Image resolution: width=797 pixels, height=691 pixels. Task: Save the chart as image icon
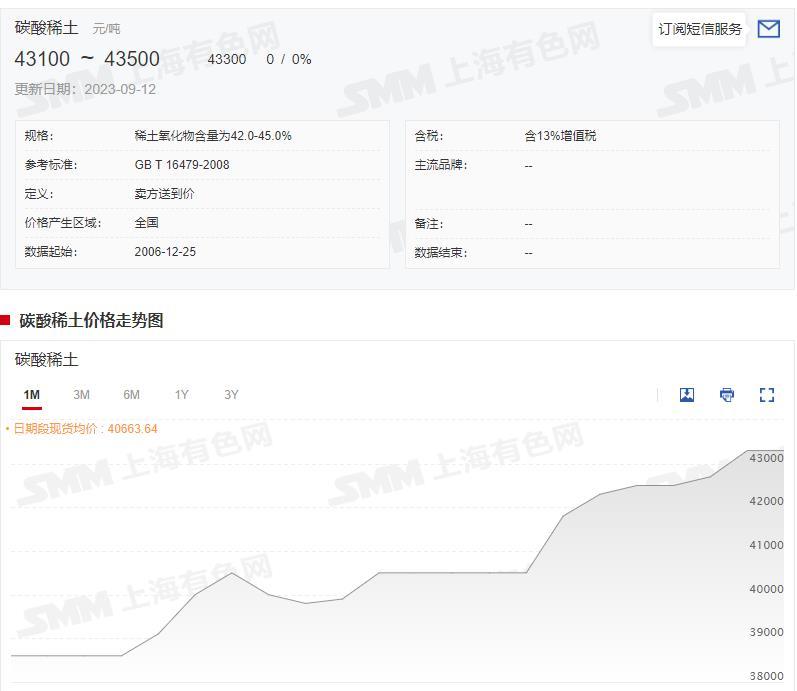point(687,395)
